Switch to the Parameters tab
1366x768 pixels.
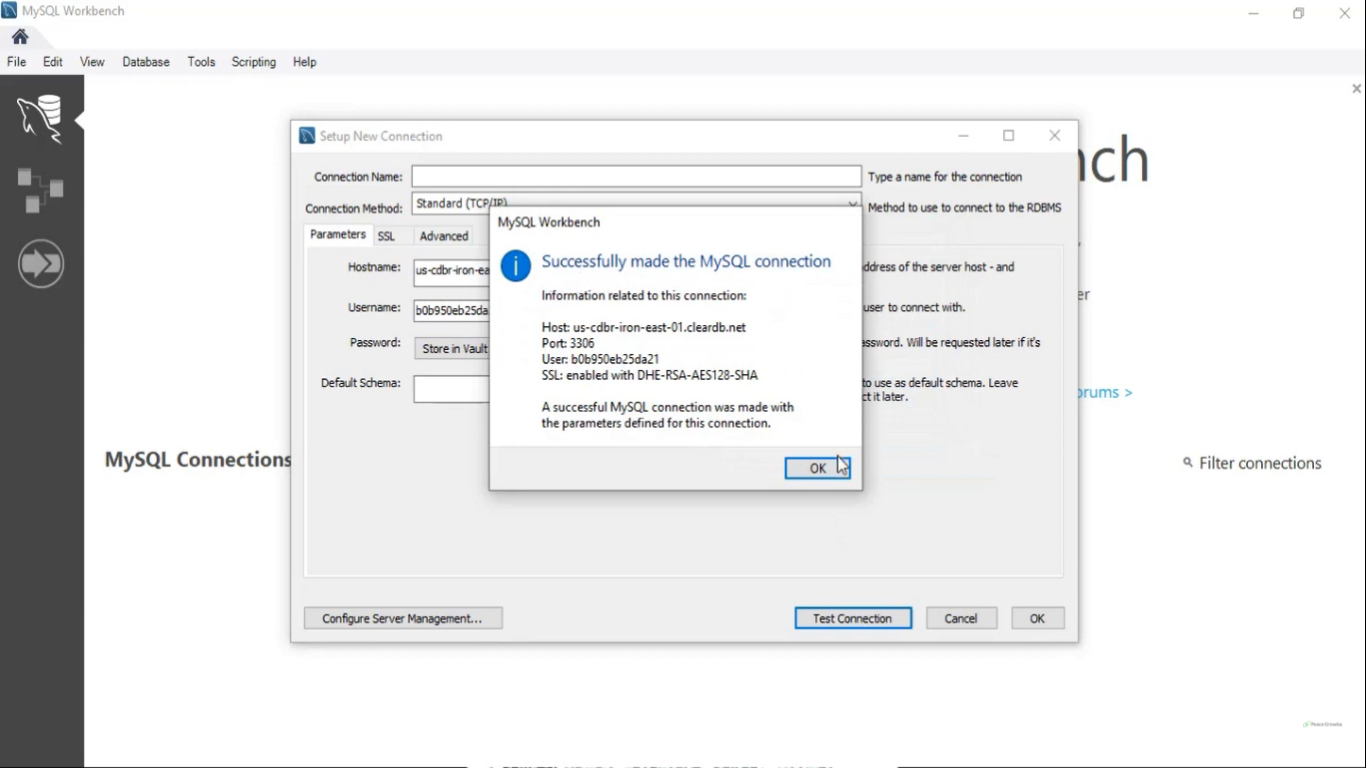click(338, 235)
